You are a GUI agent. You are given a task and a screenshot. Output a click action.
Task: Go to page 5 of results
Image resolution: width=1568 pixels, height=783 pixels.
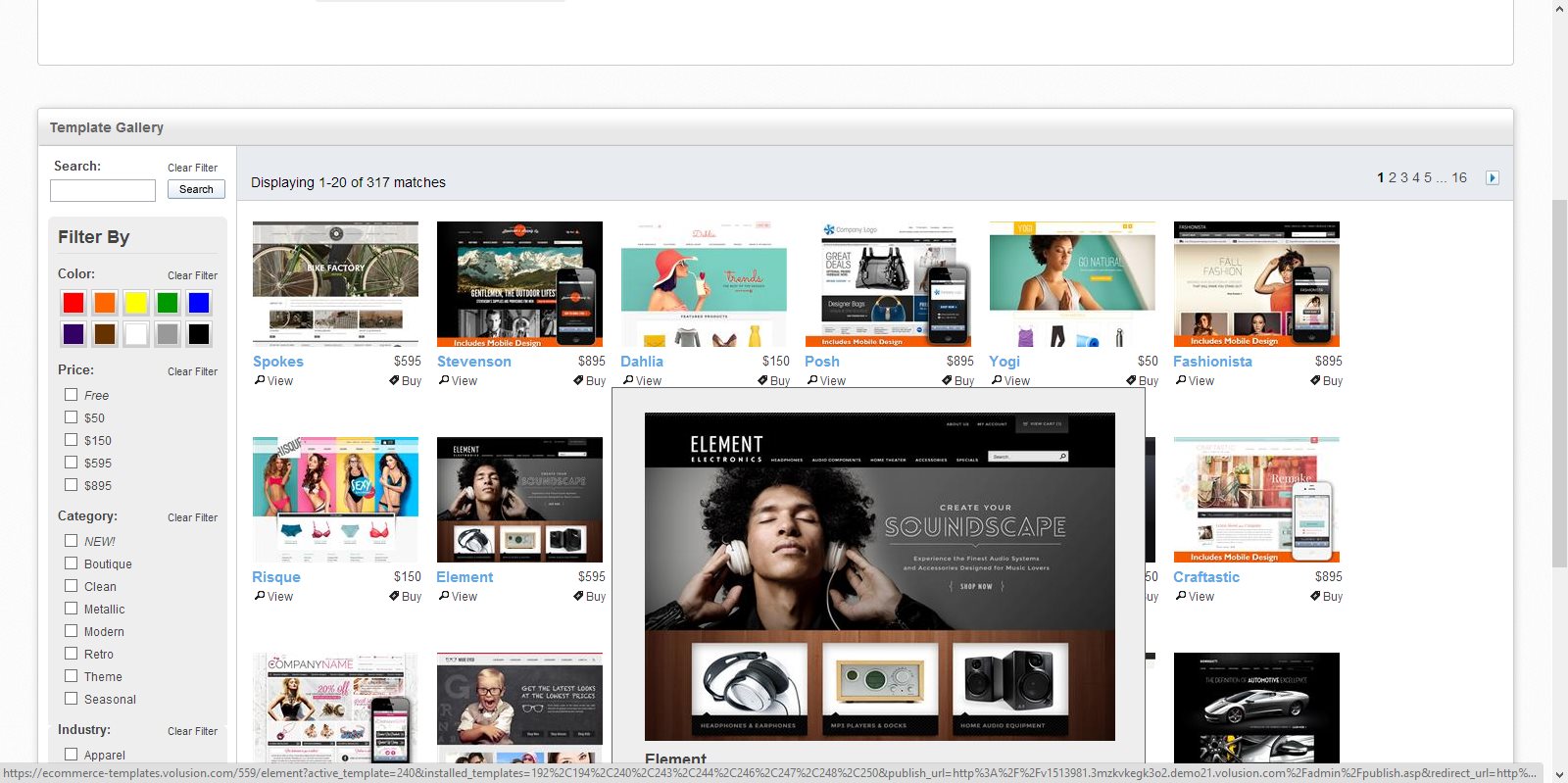pos(1428,177)
